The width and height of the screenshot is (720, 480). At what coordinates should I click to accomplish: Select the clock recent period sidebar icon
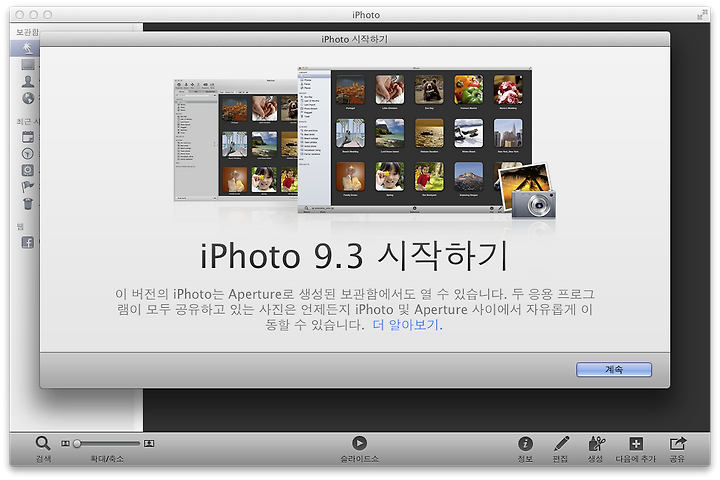click(x=28, y=153)
